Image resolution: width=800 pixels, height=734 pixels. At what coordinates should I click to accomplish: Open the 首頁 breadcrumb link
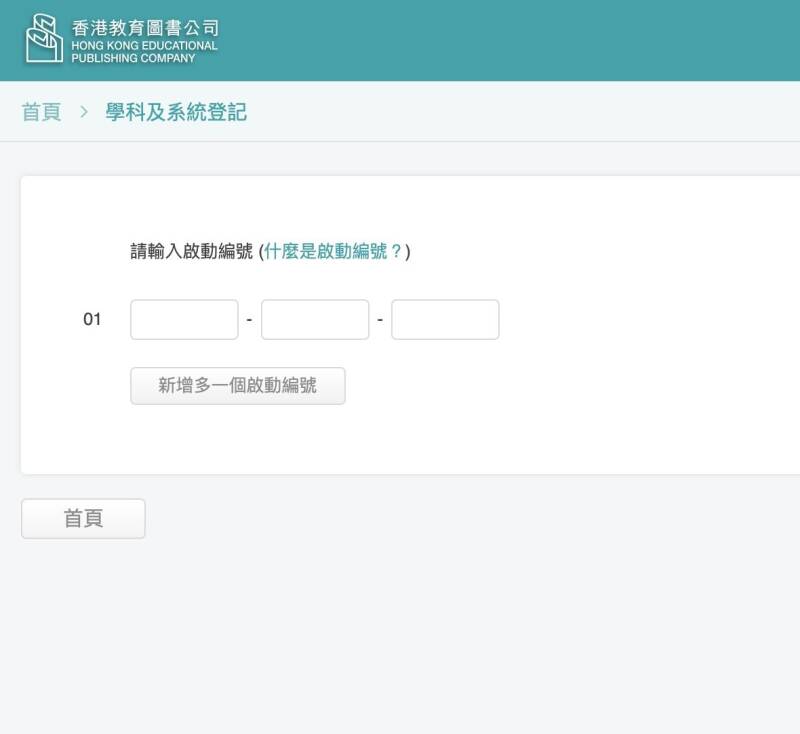click(x=41, y=112)
